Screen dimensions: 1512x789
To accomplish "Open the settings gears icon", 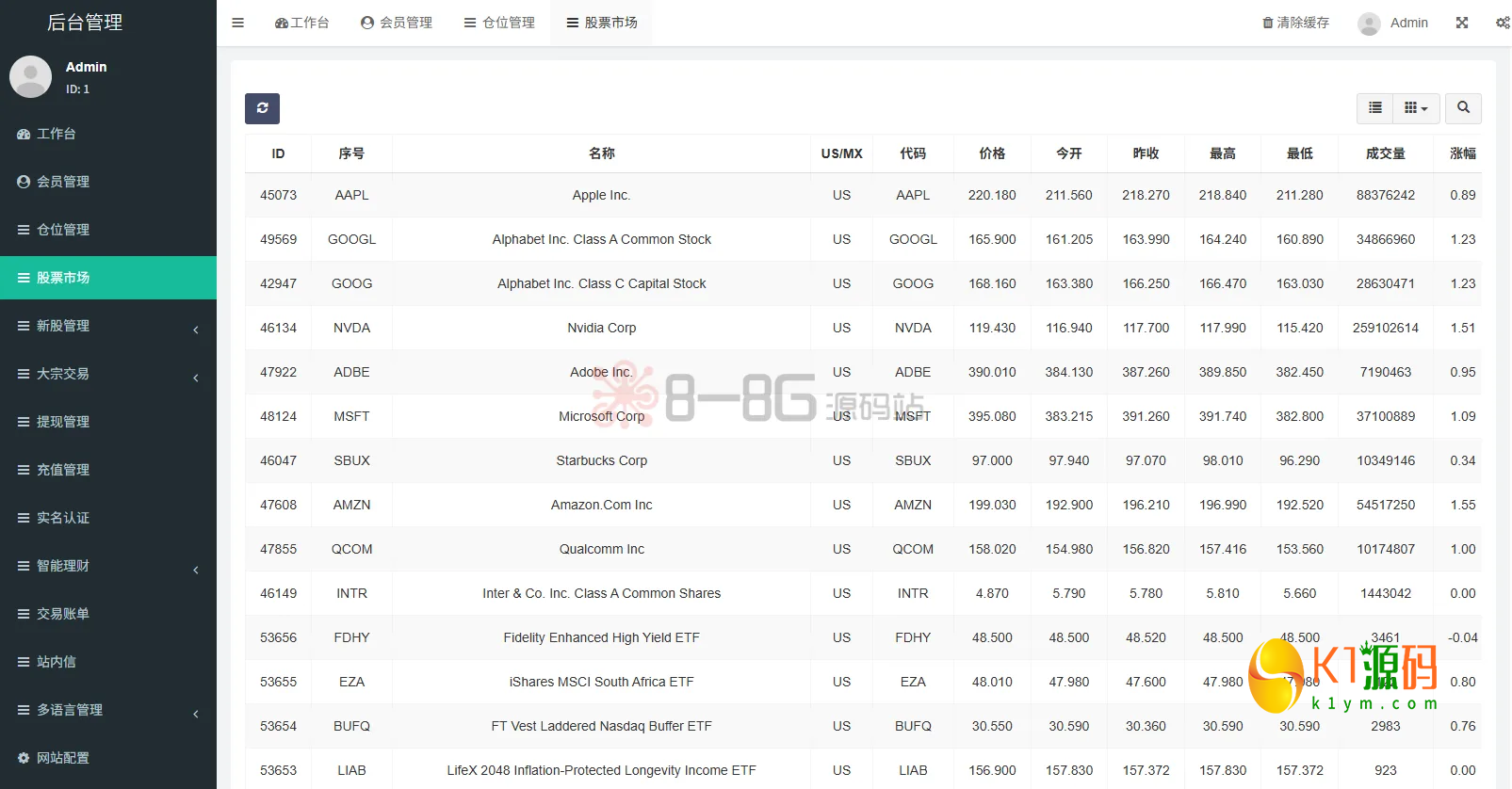I will tap(1503, 23).
